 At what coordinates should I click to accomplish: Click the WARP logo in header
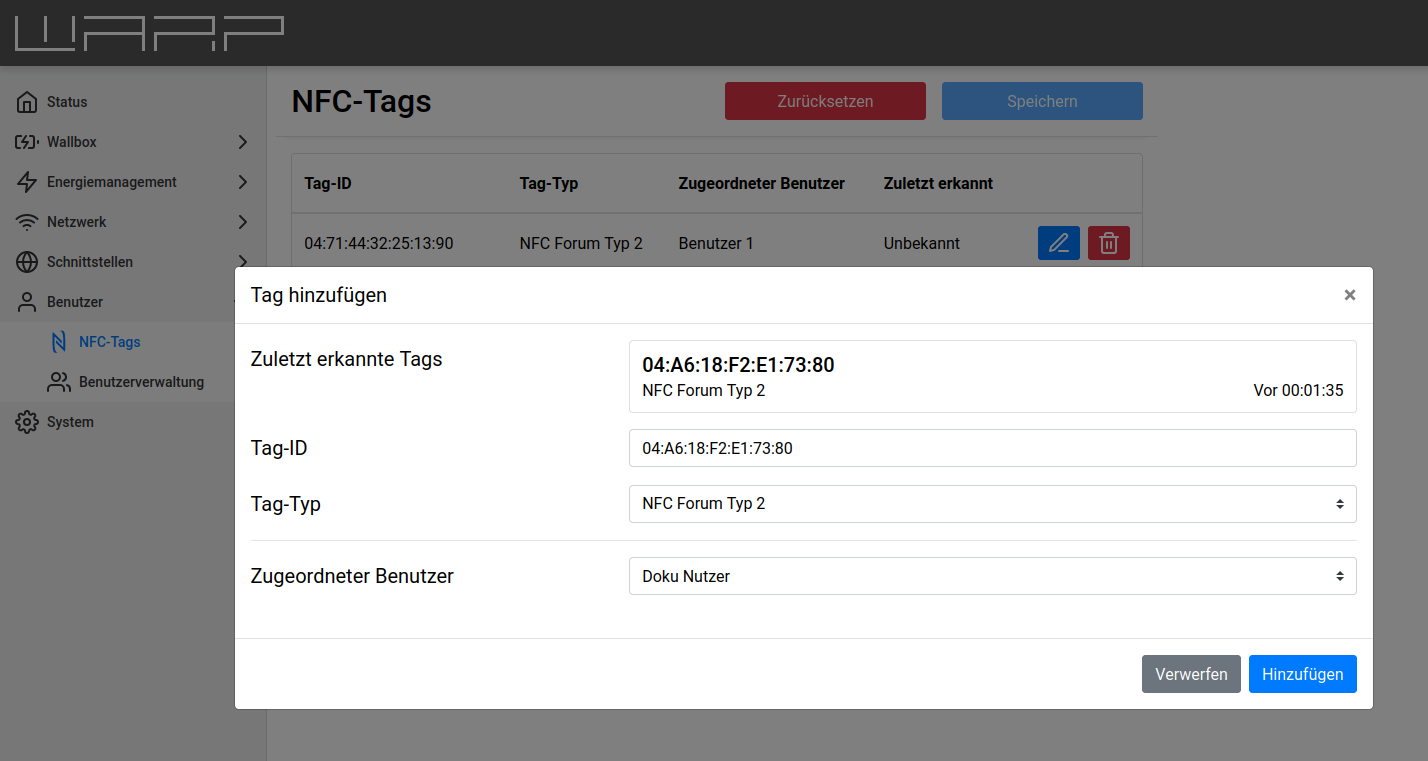pyautogui.click(x=149, y=33)
